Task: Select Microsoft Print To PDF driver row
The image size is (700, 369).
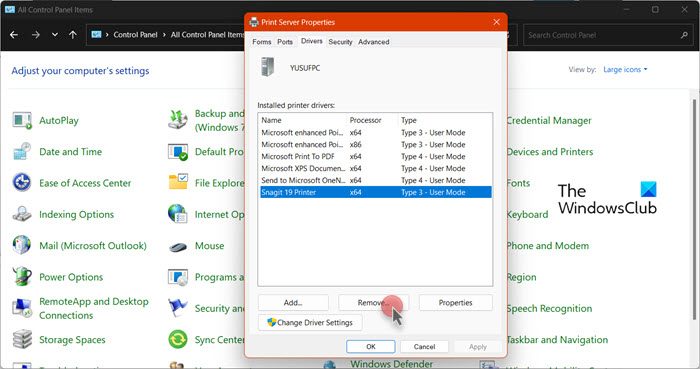Action: pos(375,157)
